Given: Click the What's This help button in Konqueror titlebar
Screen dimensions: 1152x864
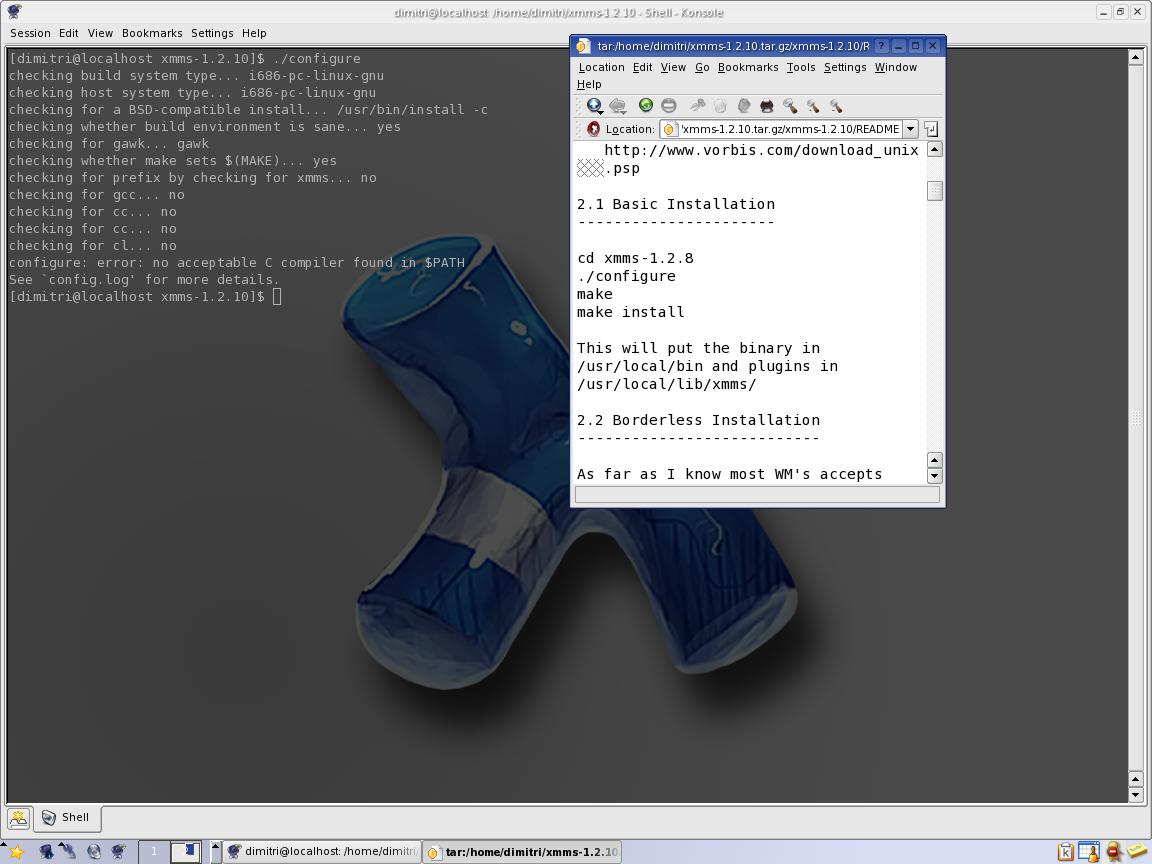Looking at the screenshot, I should point(882,46).
